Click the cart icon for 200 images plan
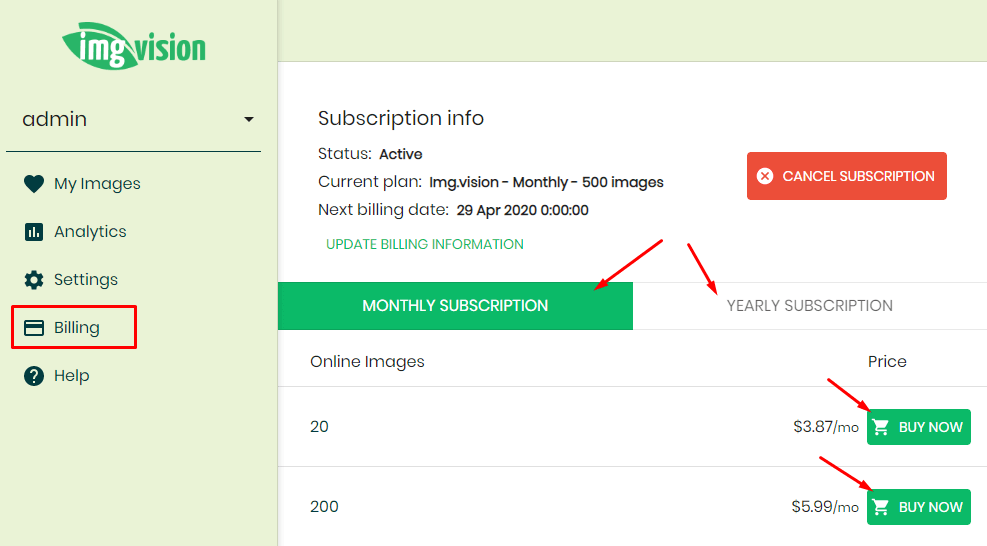Image resolution: width=987 pixels, height=546 pixels. coord(881,507)
